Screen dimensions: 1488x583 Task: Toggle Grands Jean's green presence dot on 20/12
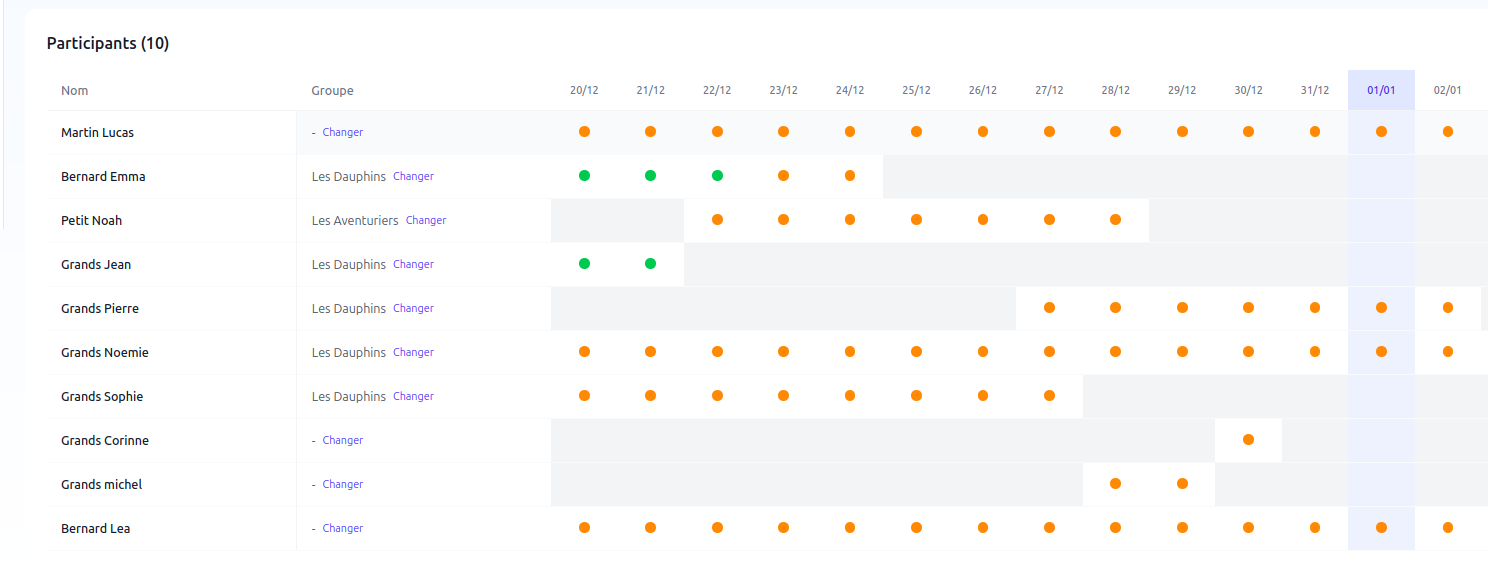584,264
